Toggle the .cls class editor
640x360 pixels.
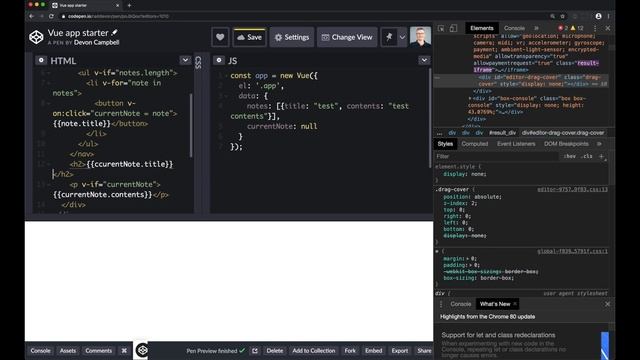pyautogui.click(x=587, y=156)
